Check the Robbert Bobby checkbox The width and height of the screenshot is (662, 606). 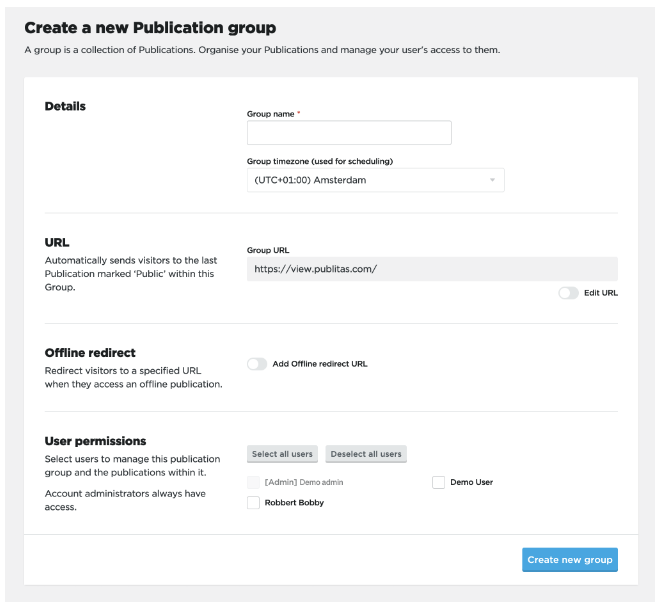pos(253,503)
